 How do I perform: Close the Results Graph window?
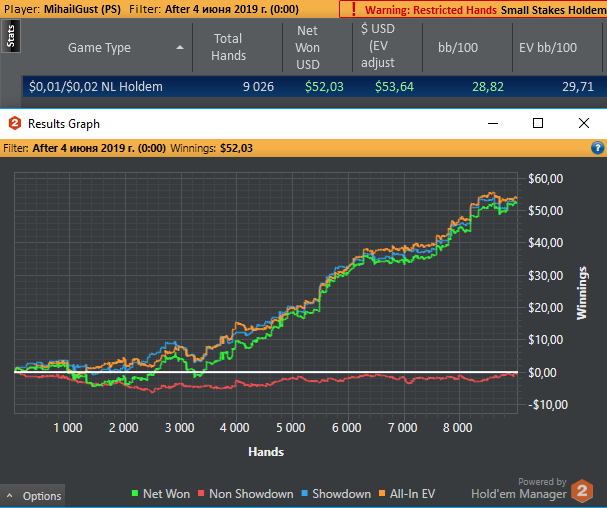click(584, 123)
